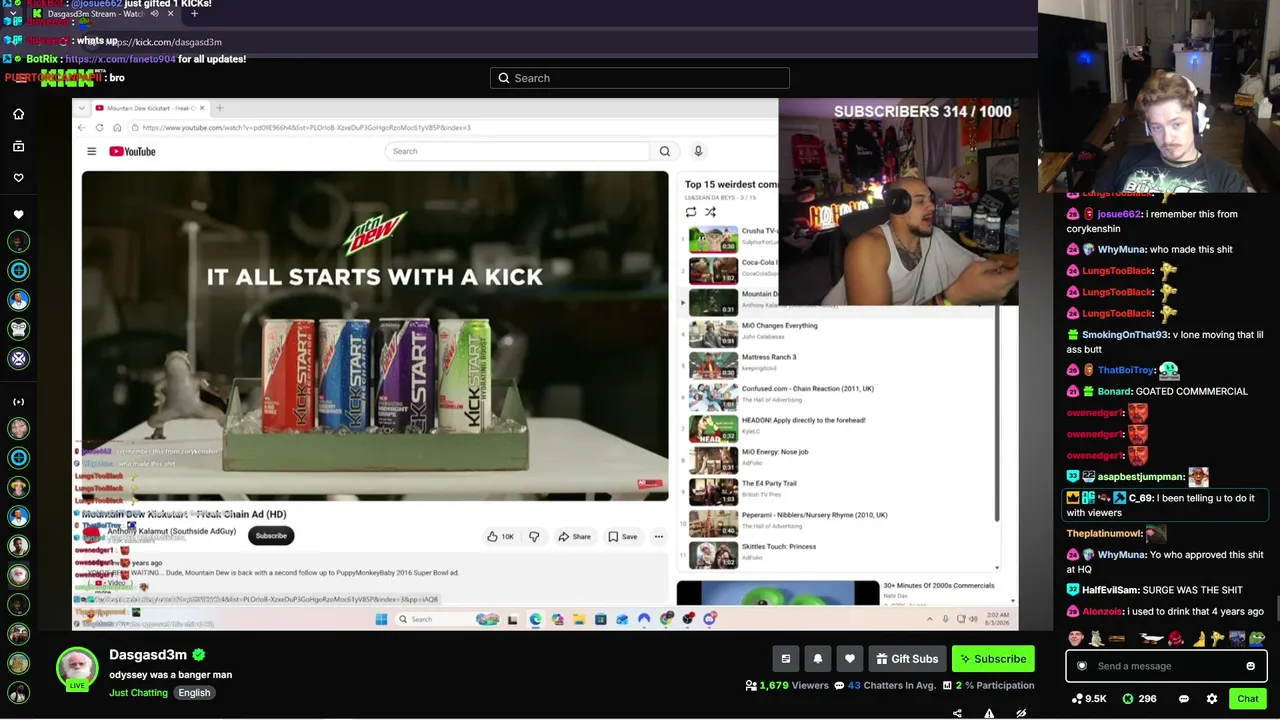Click the browser refresh icon in stream
Screen dimensions: 1280x720
[99, 128]
